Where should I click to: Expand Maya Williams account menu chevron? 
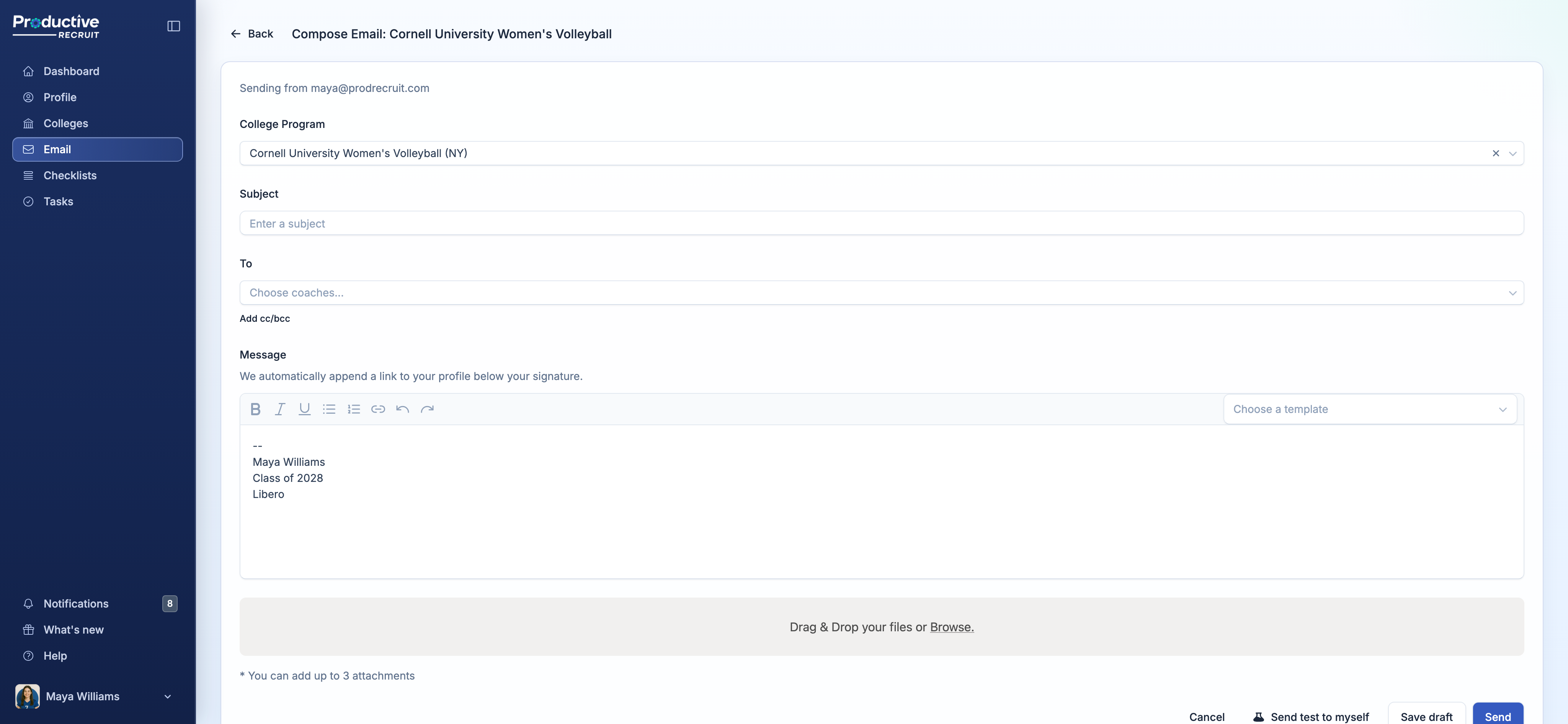[x=167, y=696]
